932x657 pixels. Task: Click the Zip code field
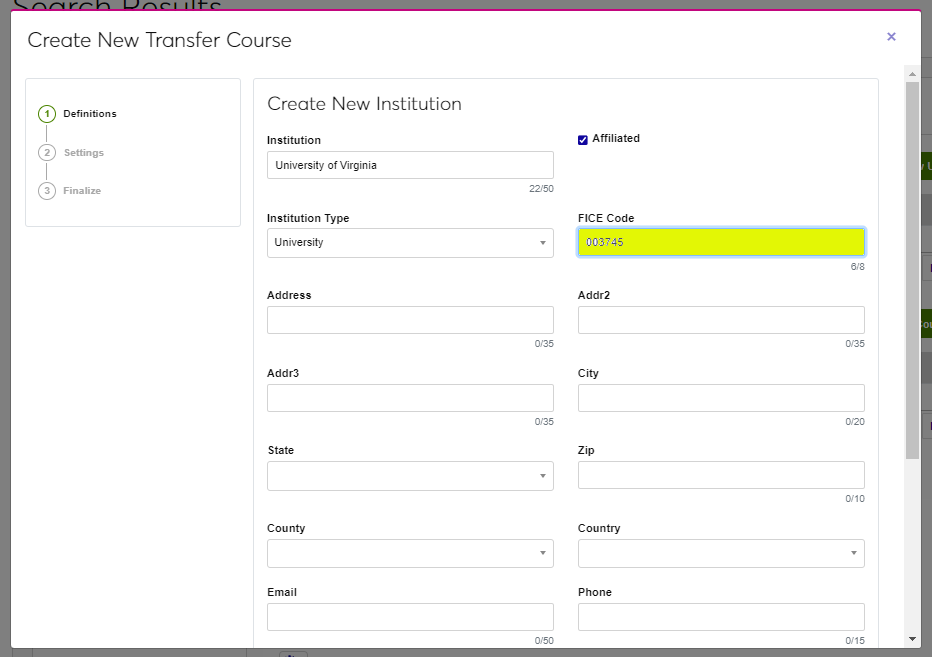point(721,475)
